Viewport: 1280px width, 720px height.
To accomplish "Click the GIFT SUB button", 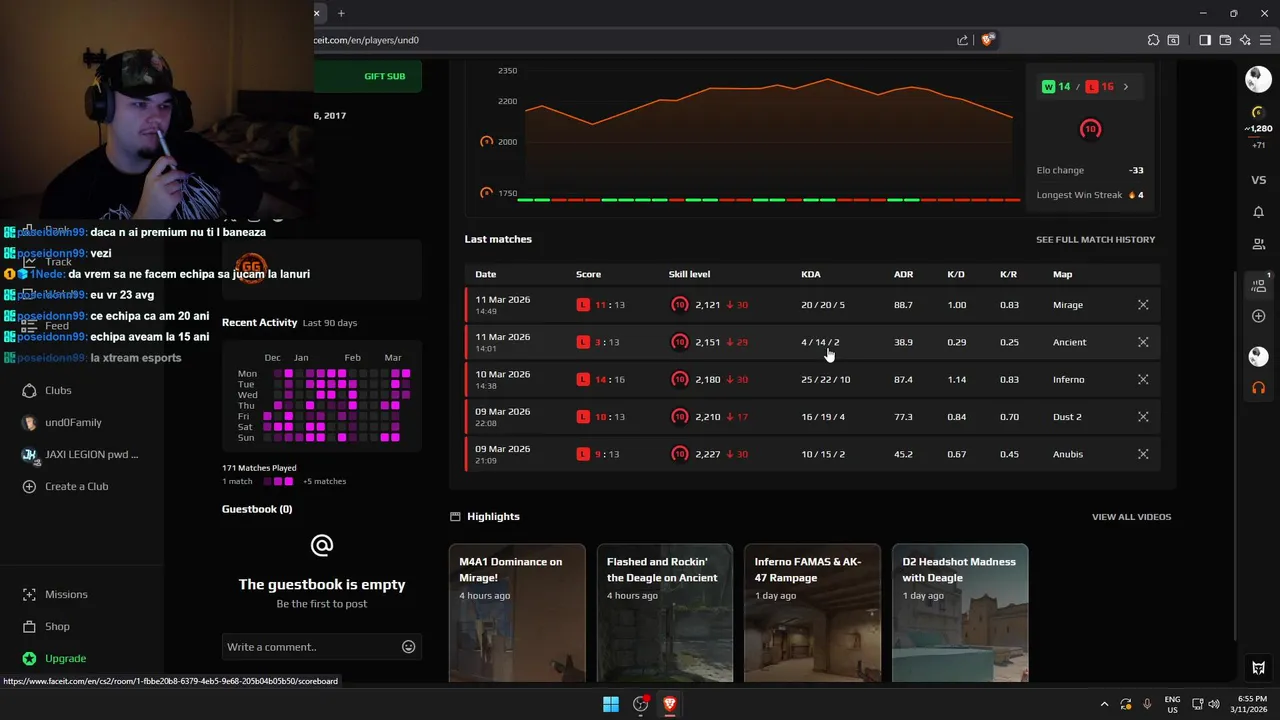I will tap(385, 76).
